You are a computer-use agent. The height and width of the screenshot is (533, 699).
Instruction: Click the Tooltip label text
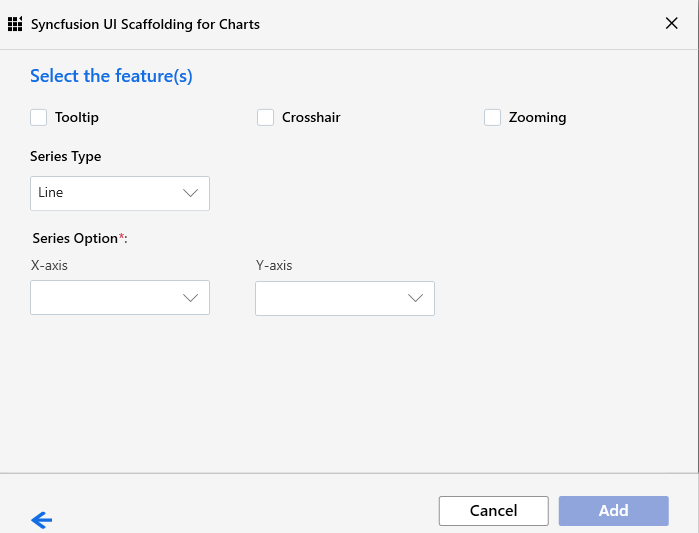coord(77,118)
